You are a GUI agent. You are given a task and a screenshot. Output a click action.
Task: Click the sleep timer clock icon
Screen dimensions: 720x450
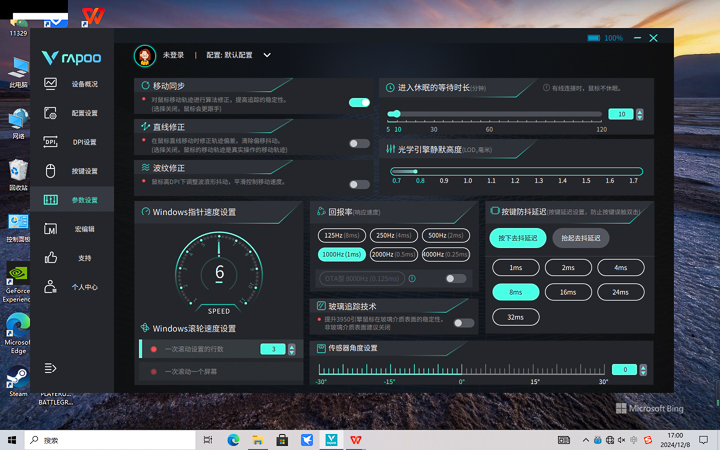[390, 88]
